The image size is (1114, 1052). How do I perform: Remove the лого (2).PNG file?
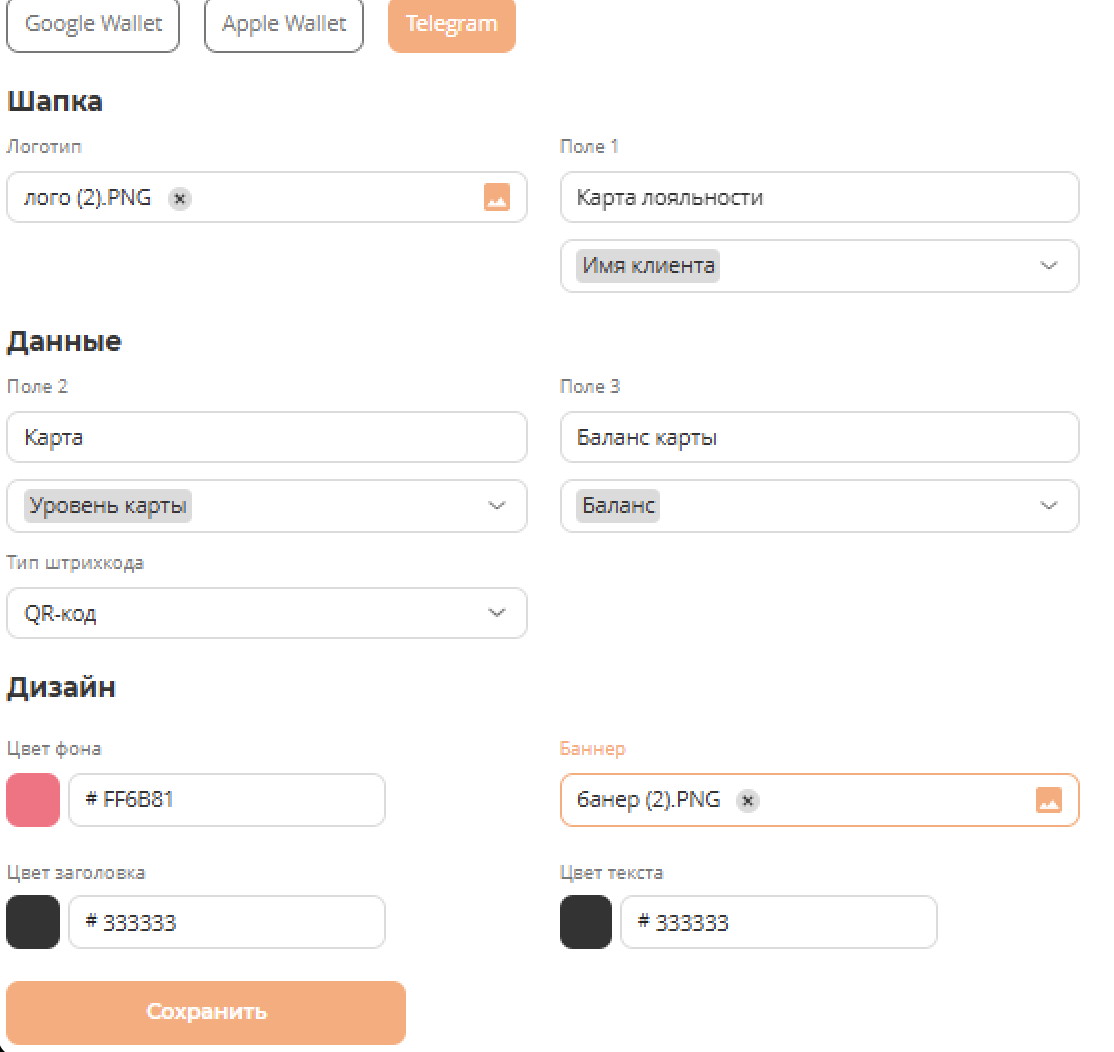tap(179, 198)
